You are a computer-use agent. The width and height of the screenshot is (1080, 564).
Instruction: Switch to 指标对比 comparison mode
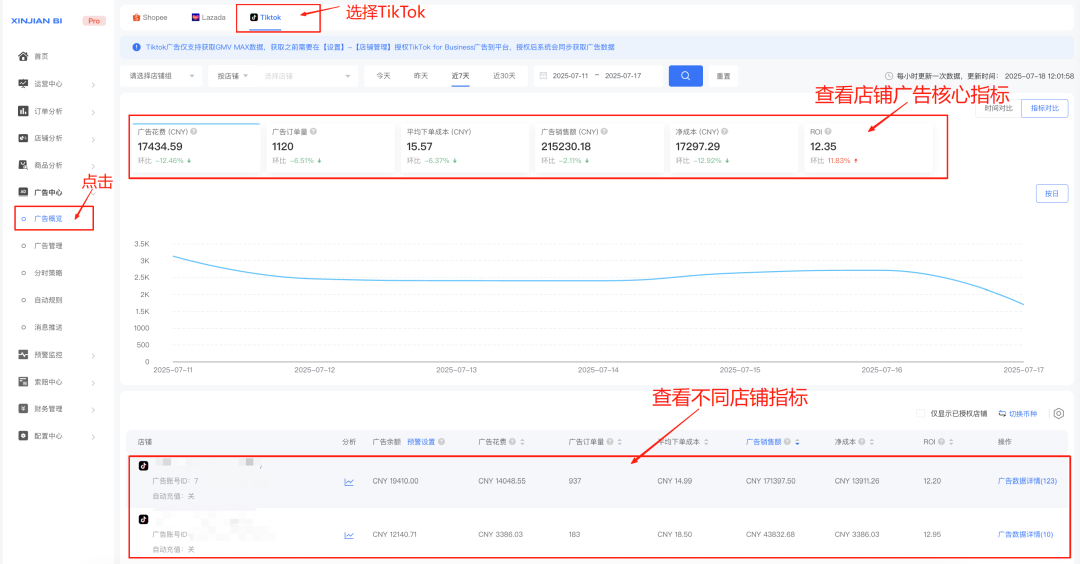point(1045,108)
